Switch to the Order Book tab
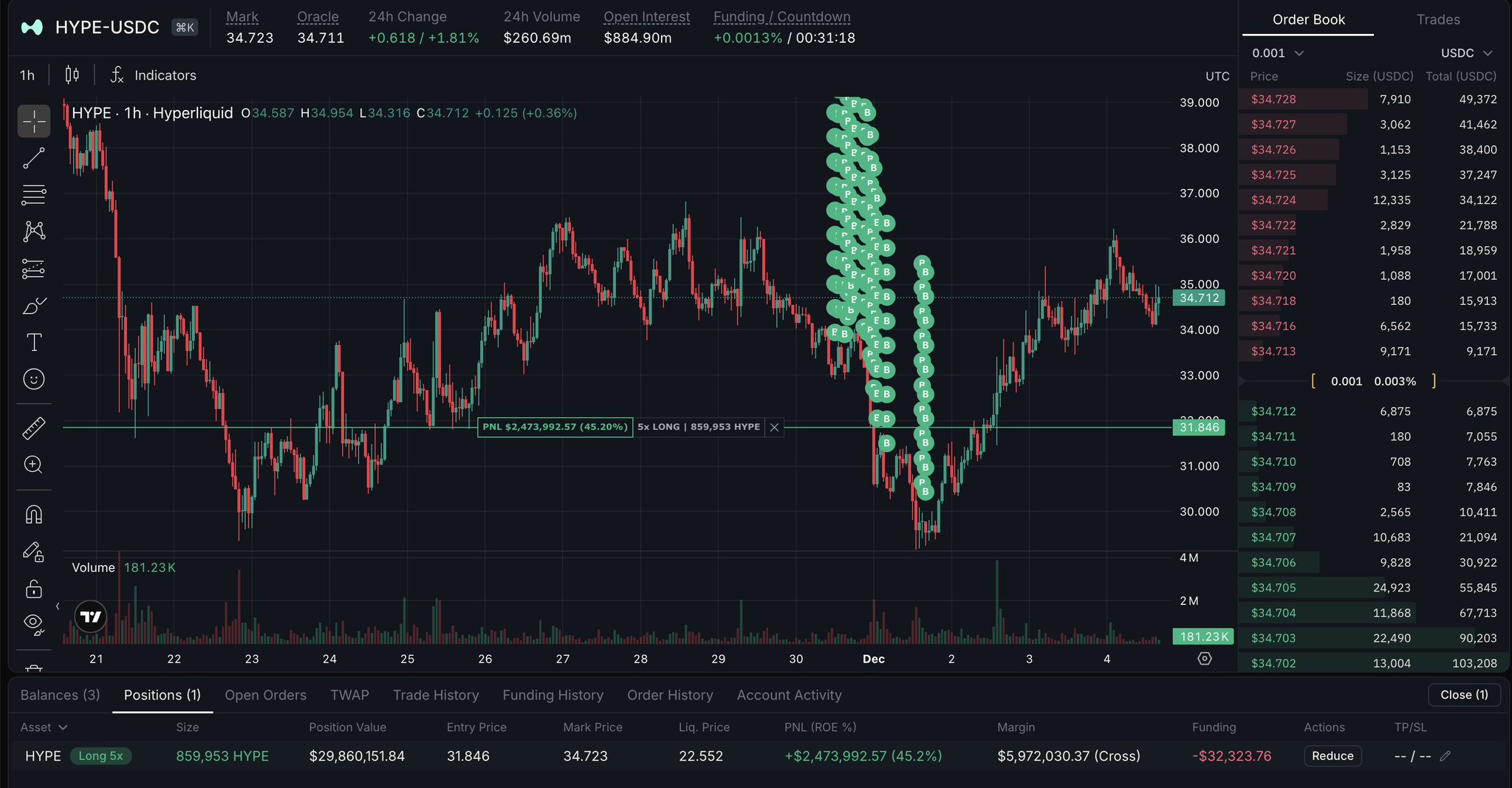Viewport: 1512px width, 788px height. [x=1308, y=20]
